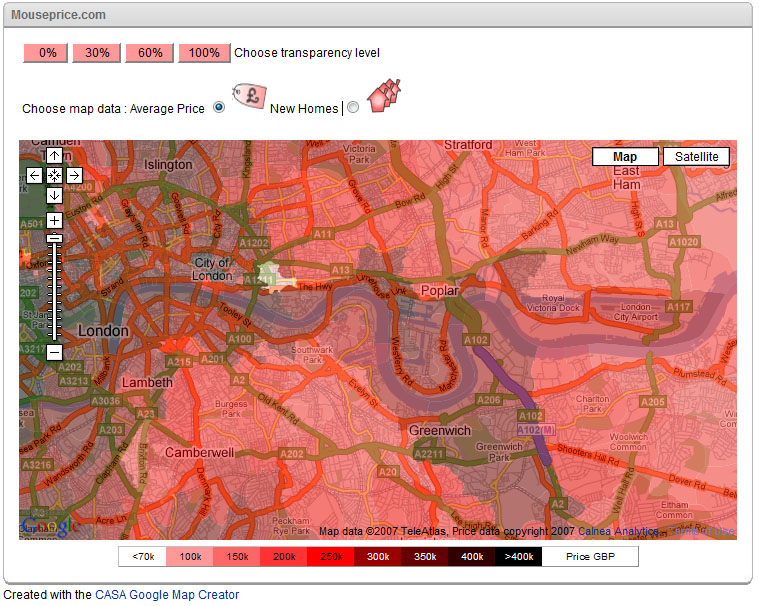Set transparency level to 30%

(97, 53)
